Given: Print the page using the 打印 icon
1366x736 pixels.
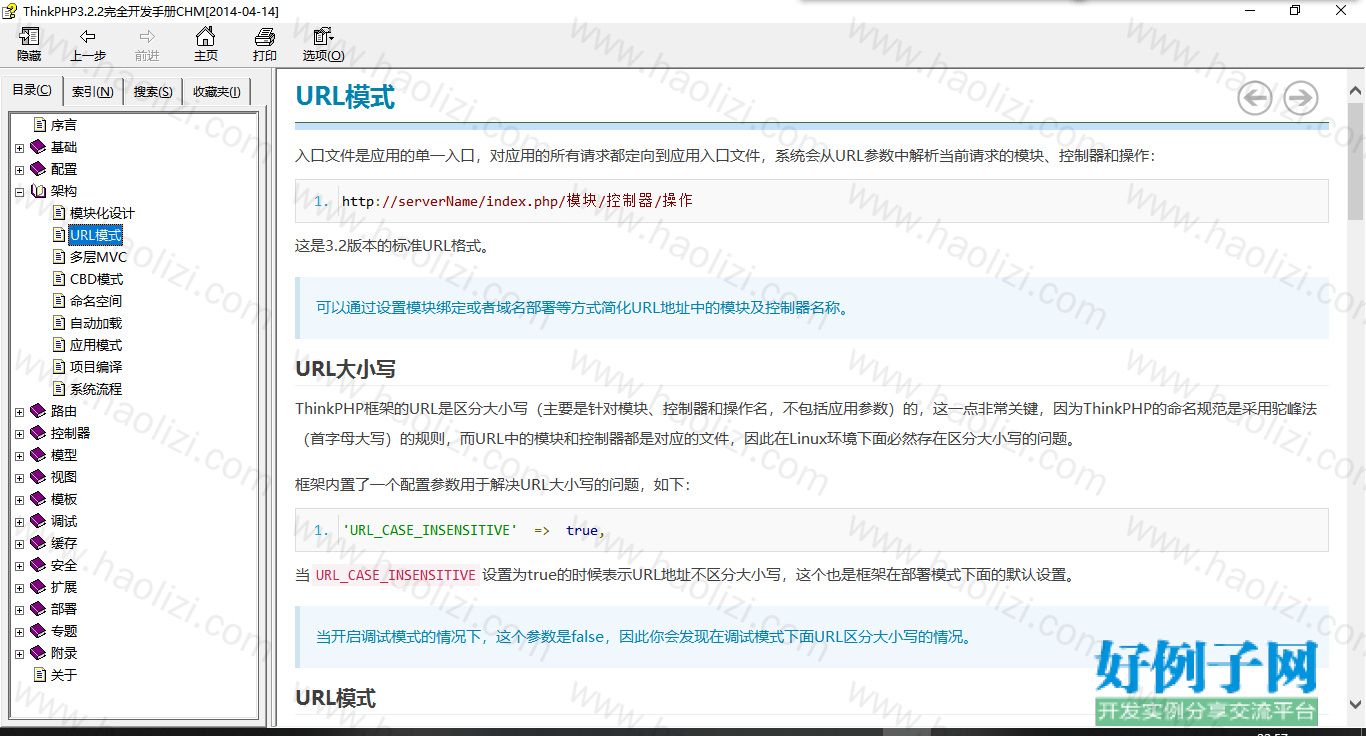Looking at the screenshot, I should 265,37.
